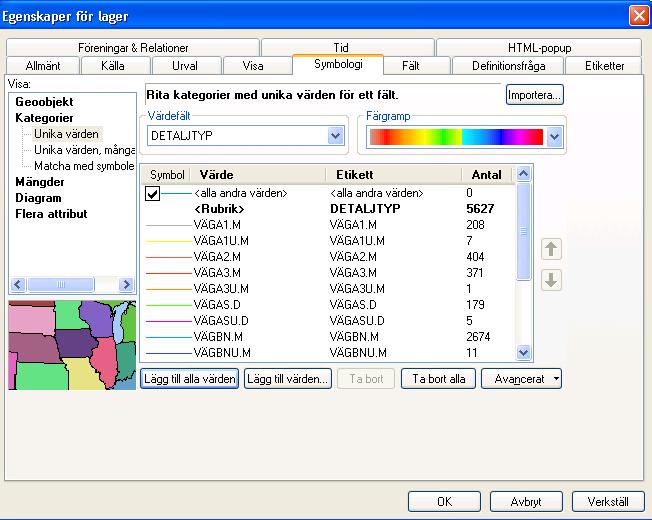Move selected value up with arrow button

coord(551,249)
